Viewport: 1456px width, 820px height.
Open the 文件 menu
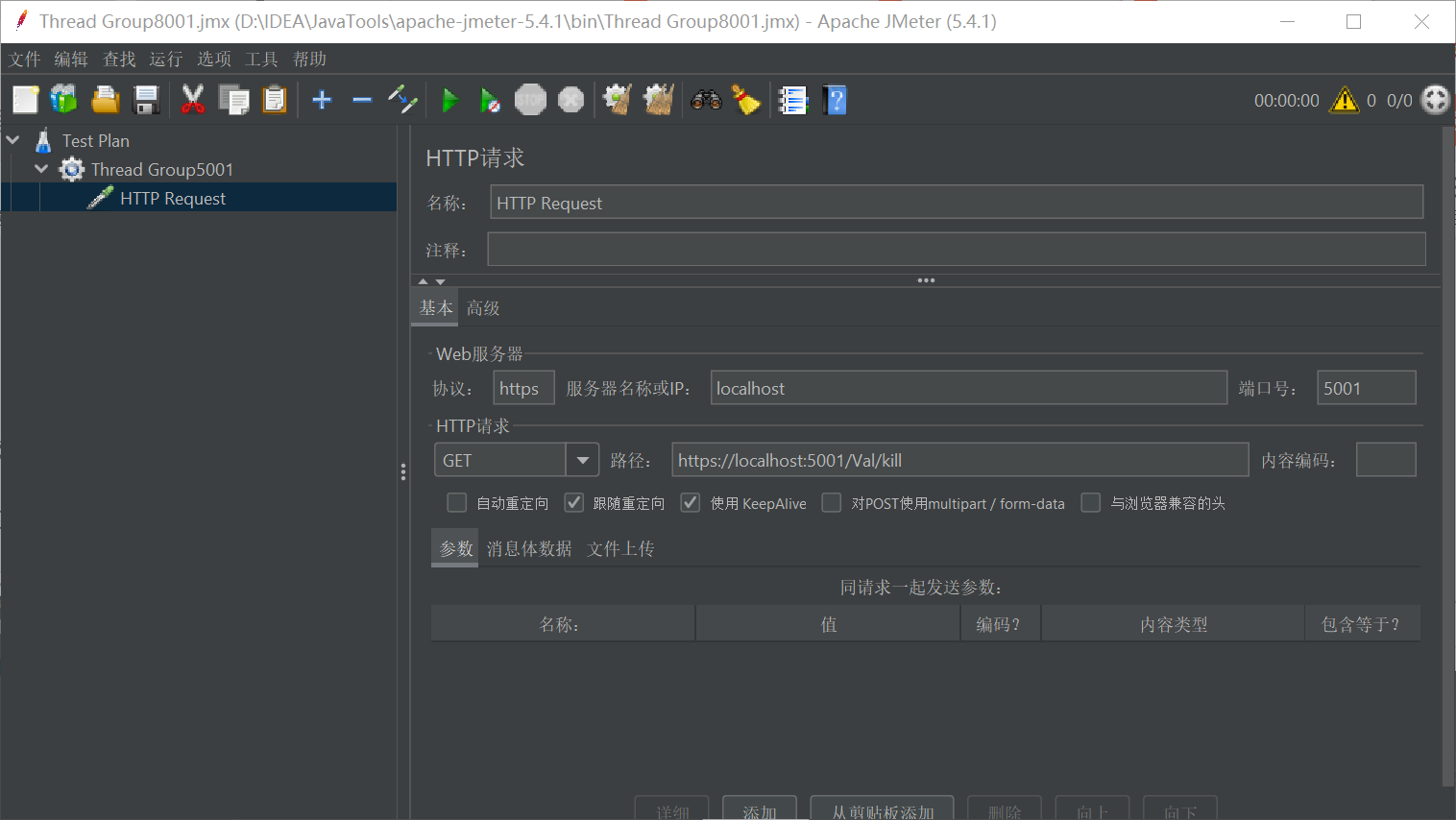tap(25, 60)
